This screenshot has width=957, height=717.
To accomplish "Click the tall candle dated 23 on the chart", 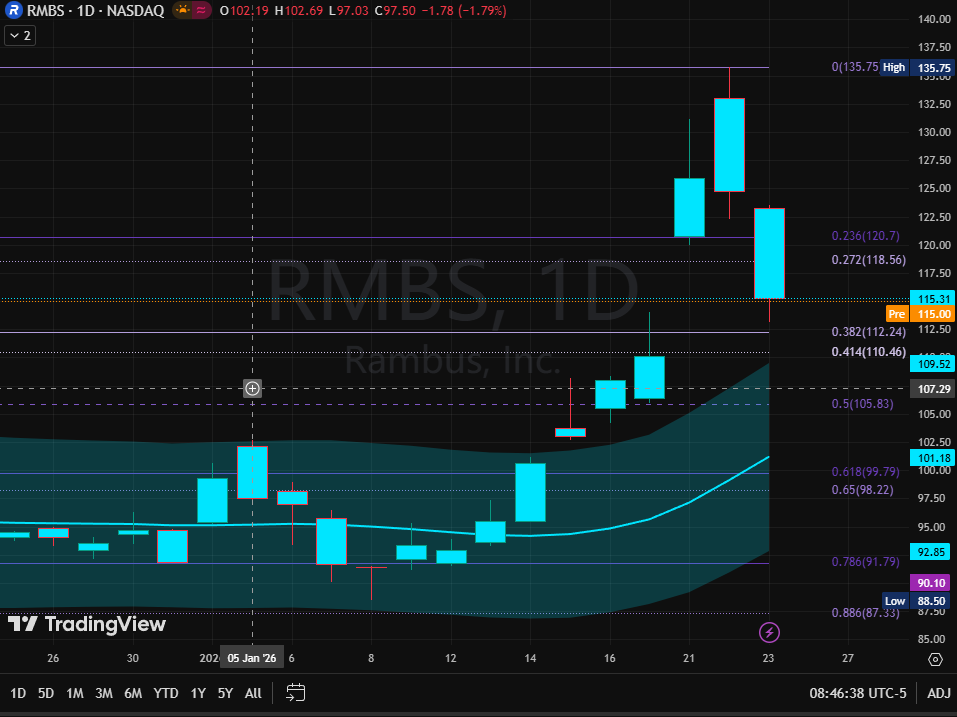I will [x=769, y=253].
